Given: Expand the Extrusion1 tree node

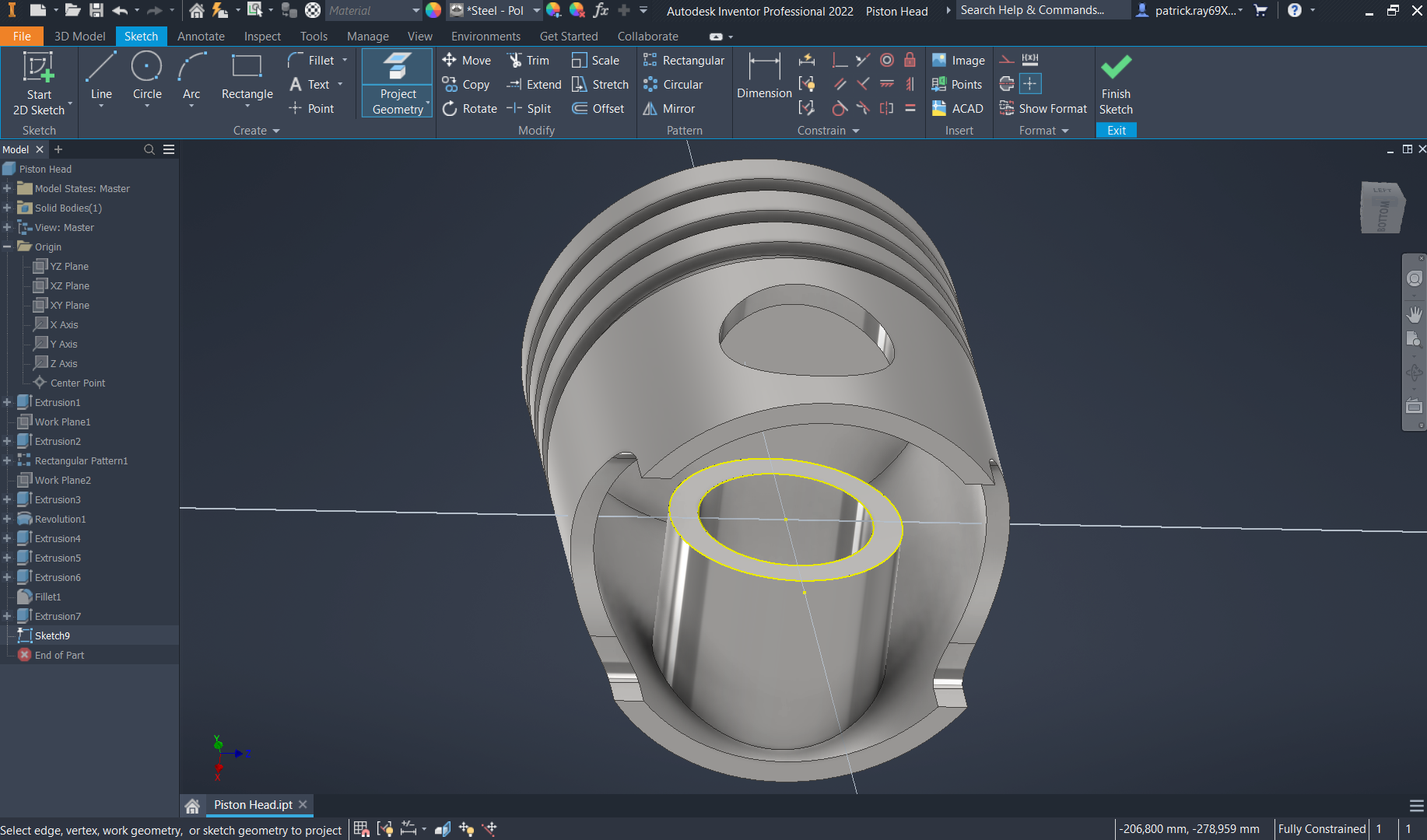Looking at the screenshot, I should coord(7,402).
